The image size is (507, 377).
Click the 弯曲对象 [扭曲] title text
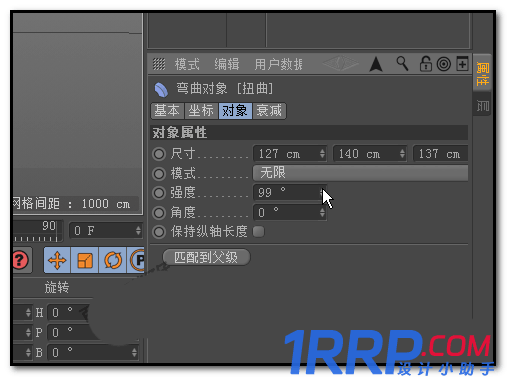pos(225,89)
